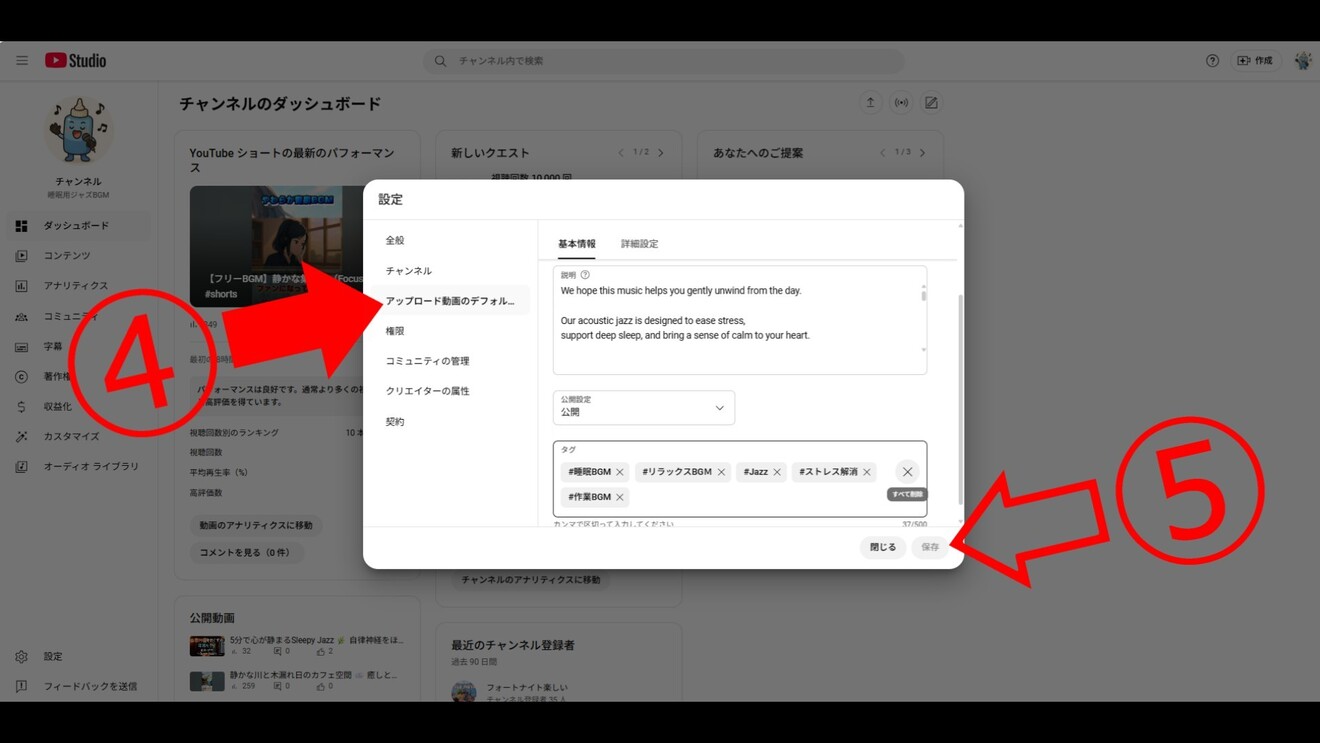The height and width of the screenshot is (743, 1320).
Task: Go to previous 新しいクエスト card
Action: pyautogui.click(x=621, y=153)
